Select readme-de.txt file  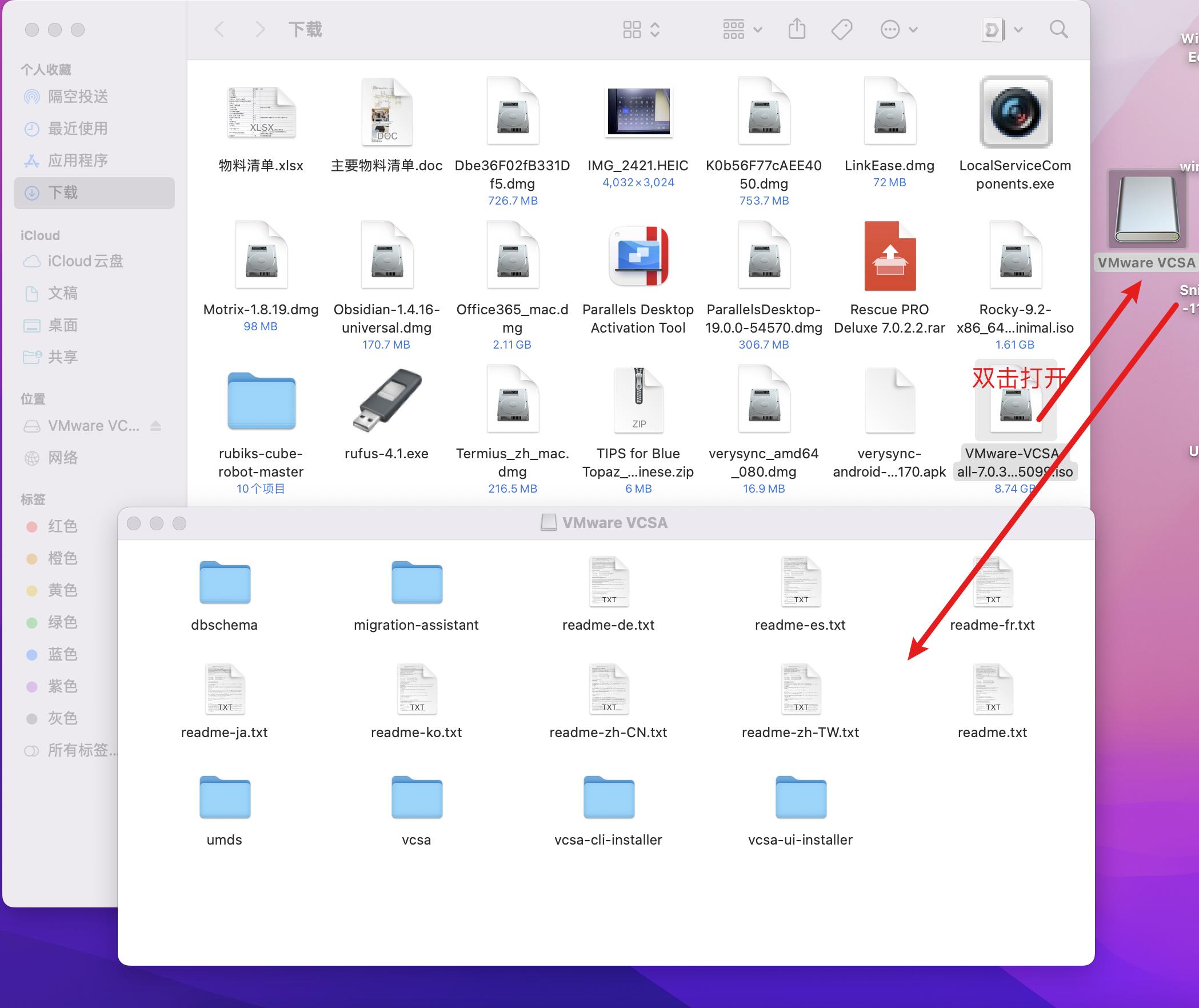pos(609,582)
